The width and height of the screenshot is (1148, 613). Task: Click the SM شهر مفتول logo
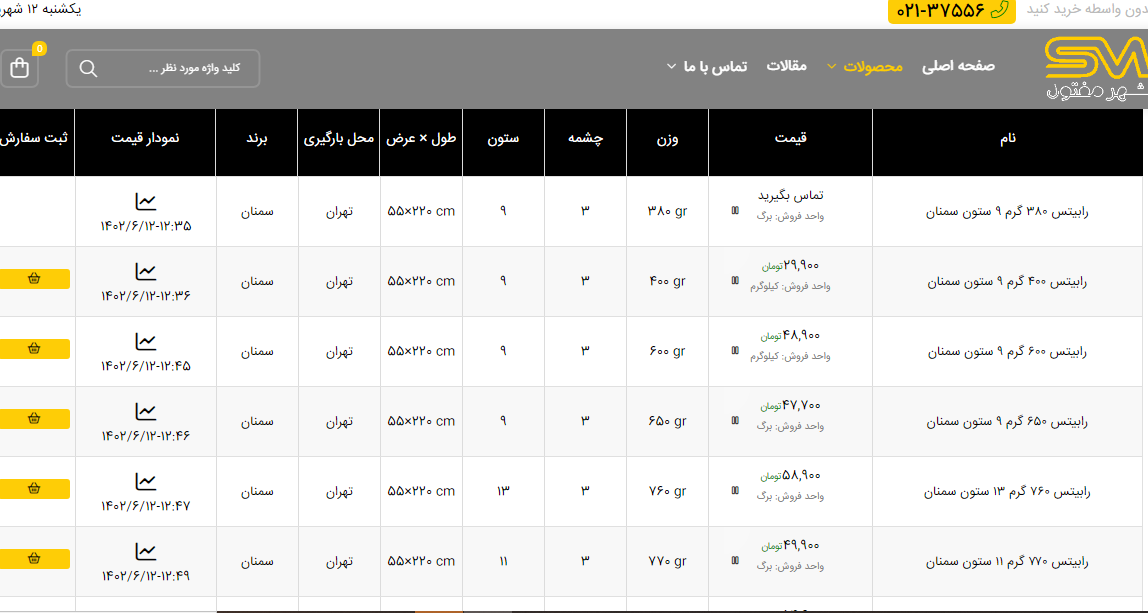click(x=1094, y=68)
